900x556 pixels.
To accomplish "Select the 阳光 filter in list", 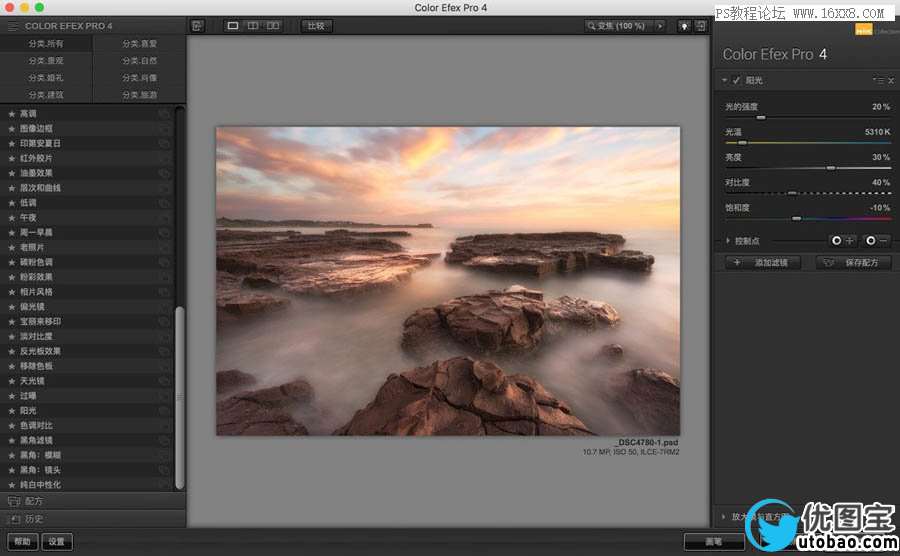I will (28, 411).
